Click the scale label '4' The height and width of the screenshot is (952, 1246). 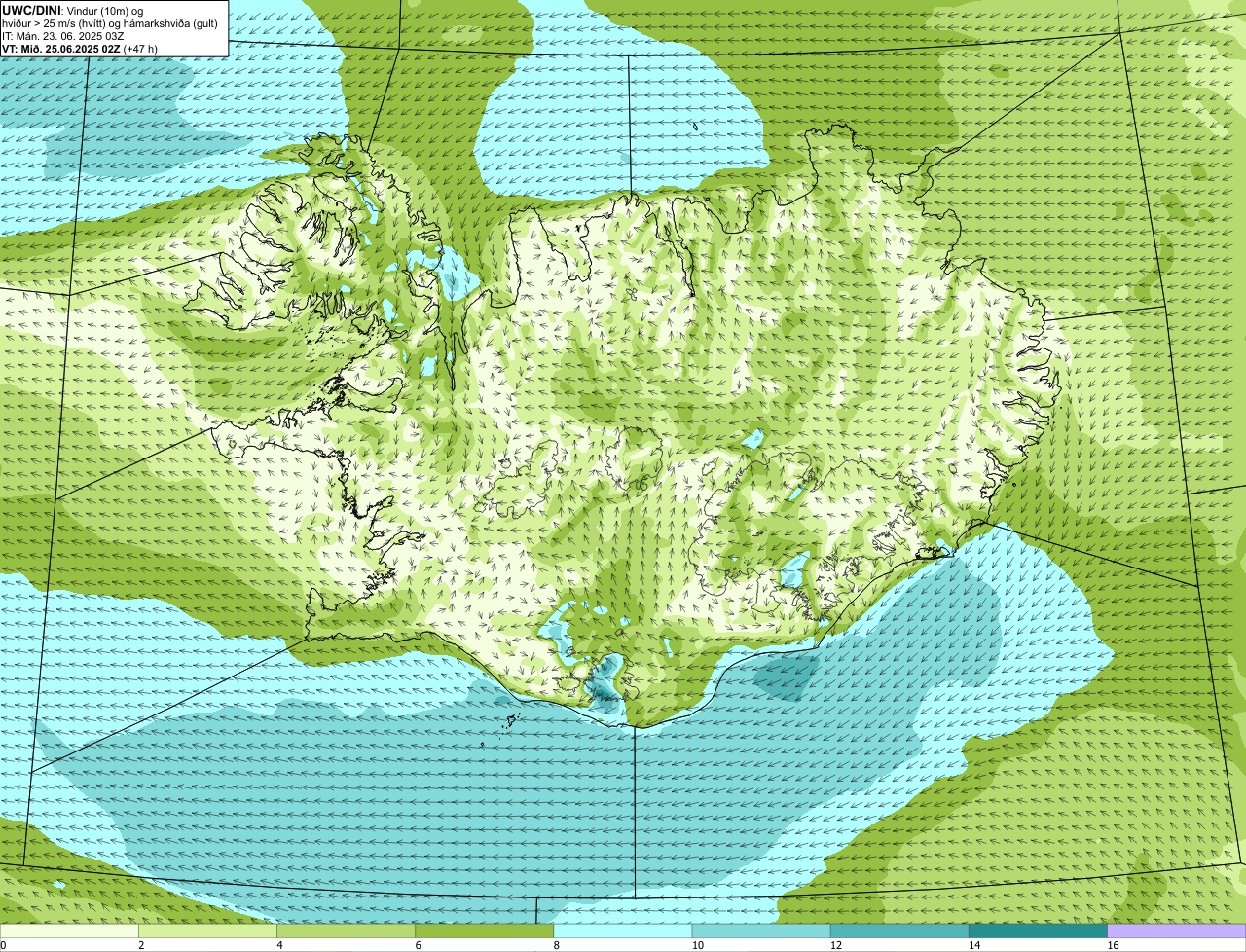[279, 945]
